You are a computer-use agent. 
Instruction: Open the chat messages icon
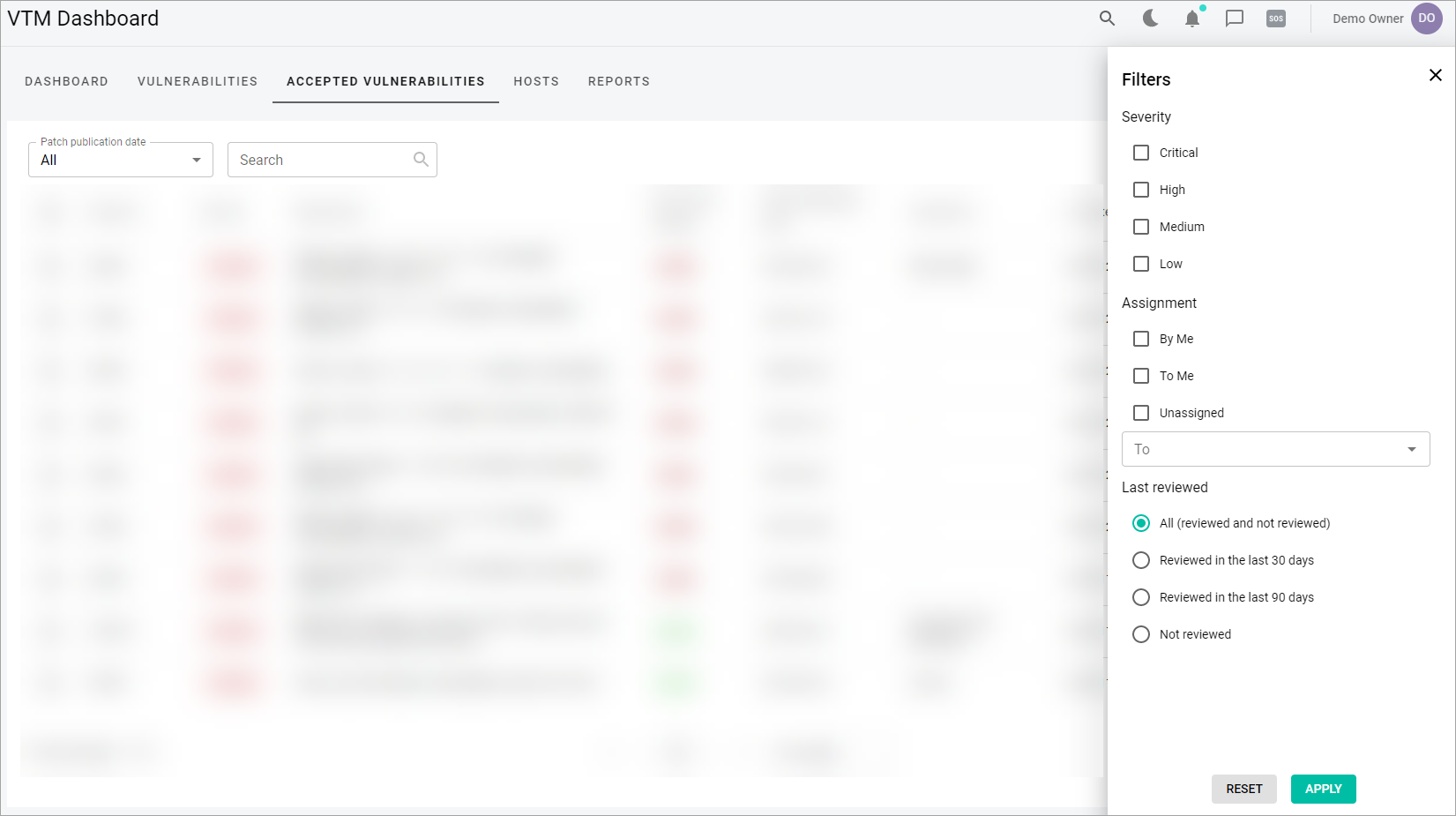[x=1235, y=18]
